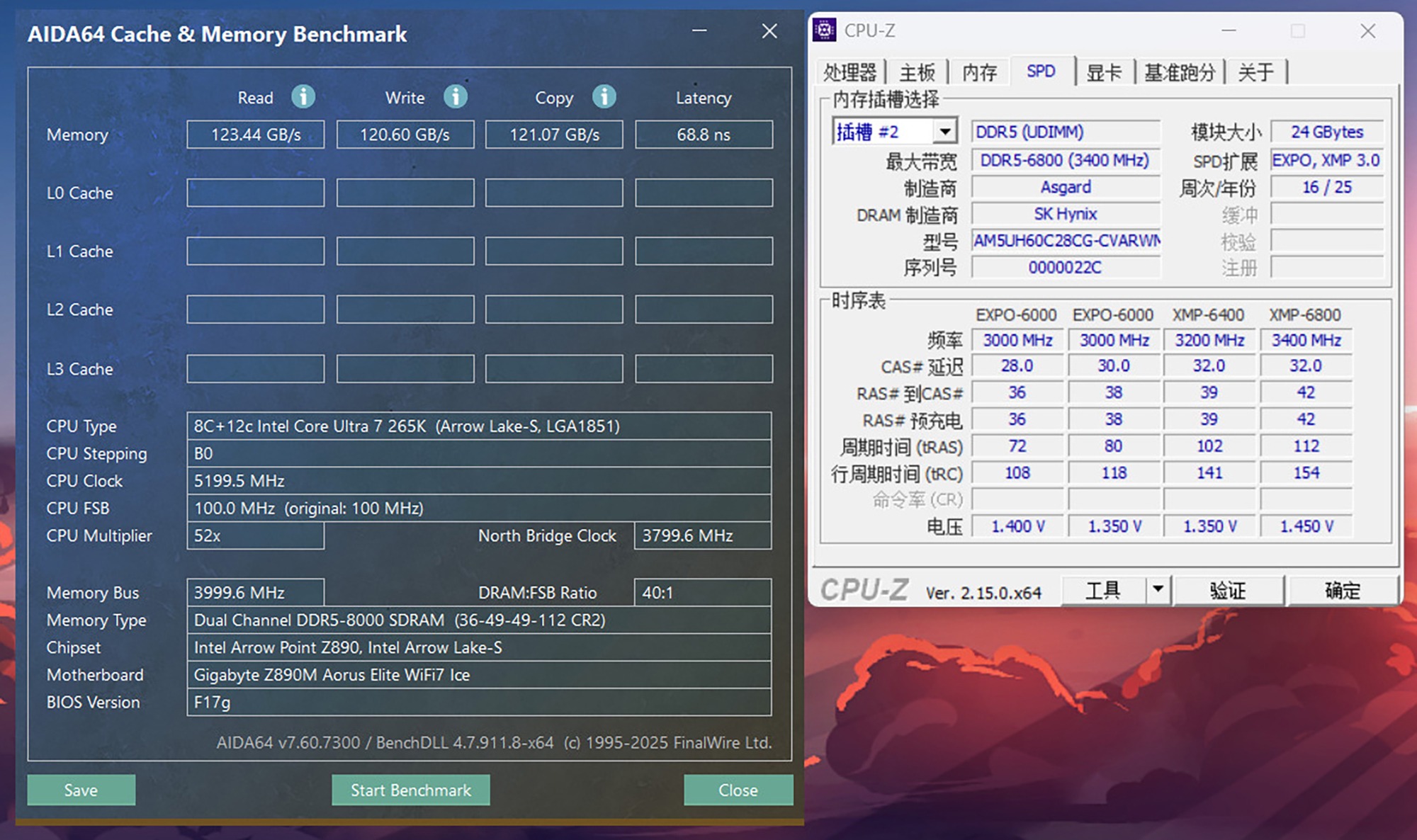The height and width of the screenshot is (840, 1417).
Task: Minimize the CPU-Z window
Action: pos(1229,31)
